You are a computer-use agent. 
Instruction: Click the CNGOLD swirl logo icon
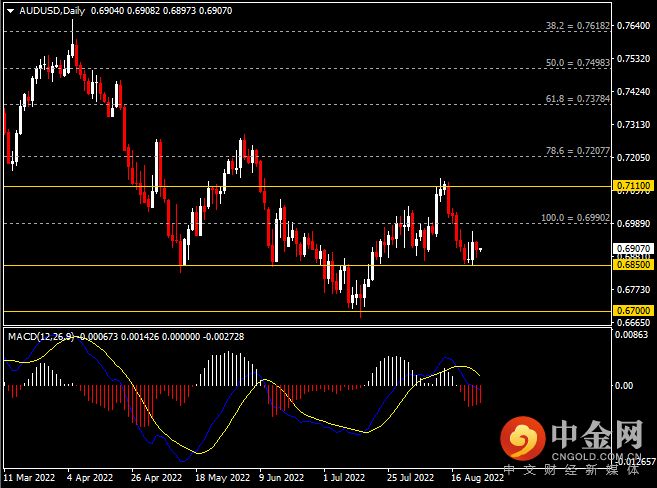click(522, 438)
